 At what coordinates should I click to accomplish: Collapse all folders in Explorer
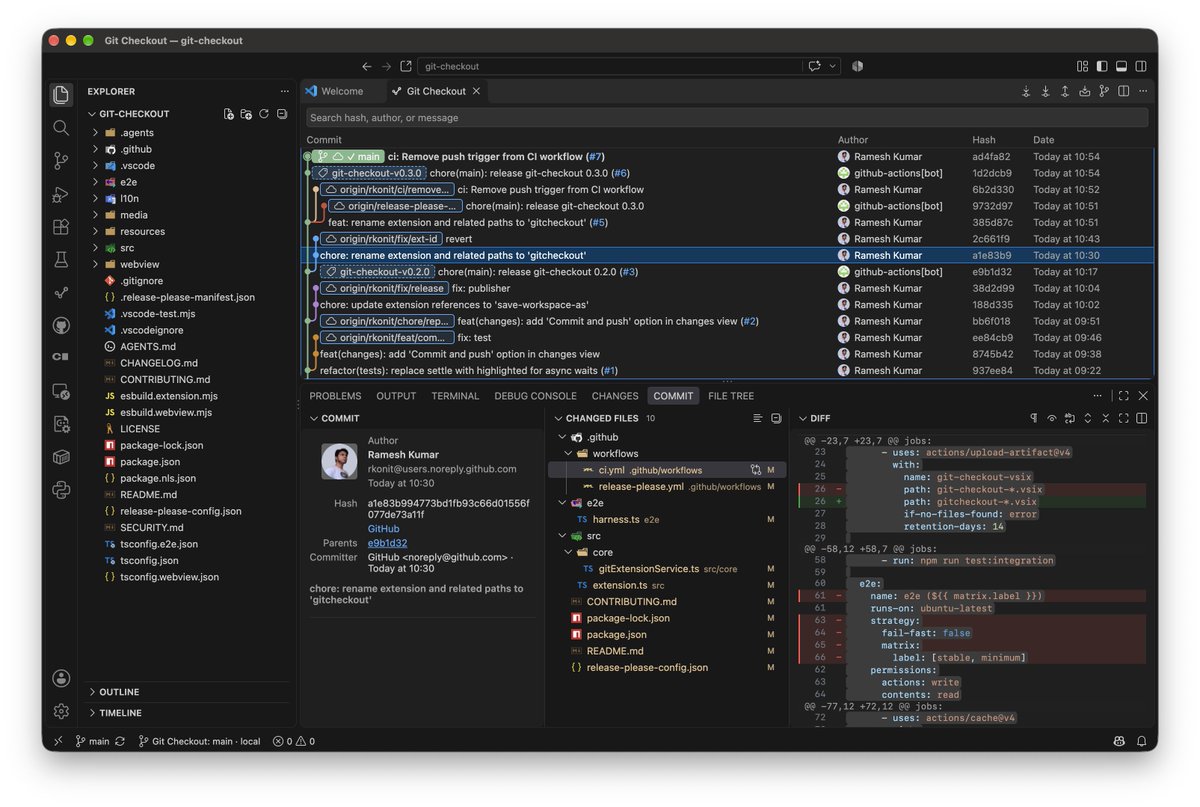pos(282,114)
